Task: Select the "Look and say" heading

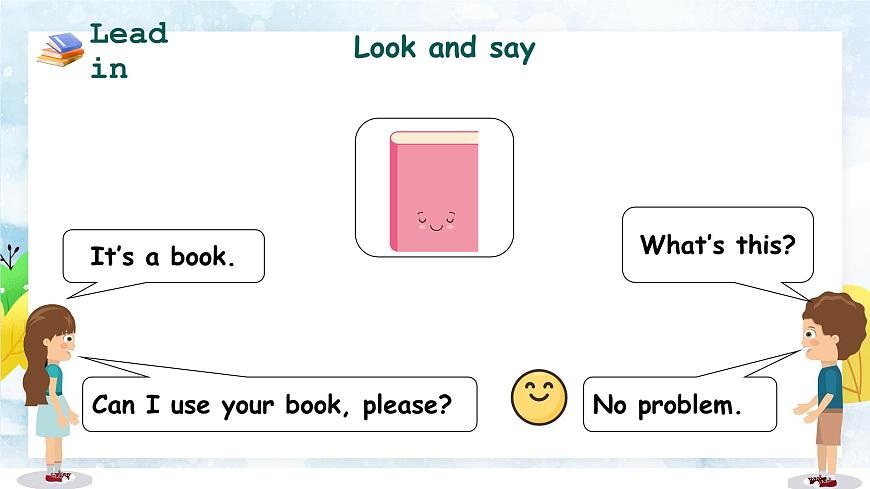Action: pyautogui.click(x=444, y=49)
